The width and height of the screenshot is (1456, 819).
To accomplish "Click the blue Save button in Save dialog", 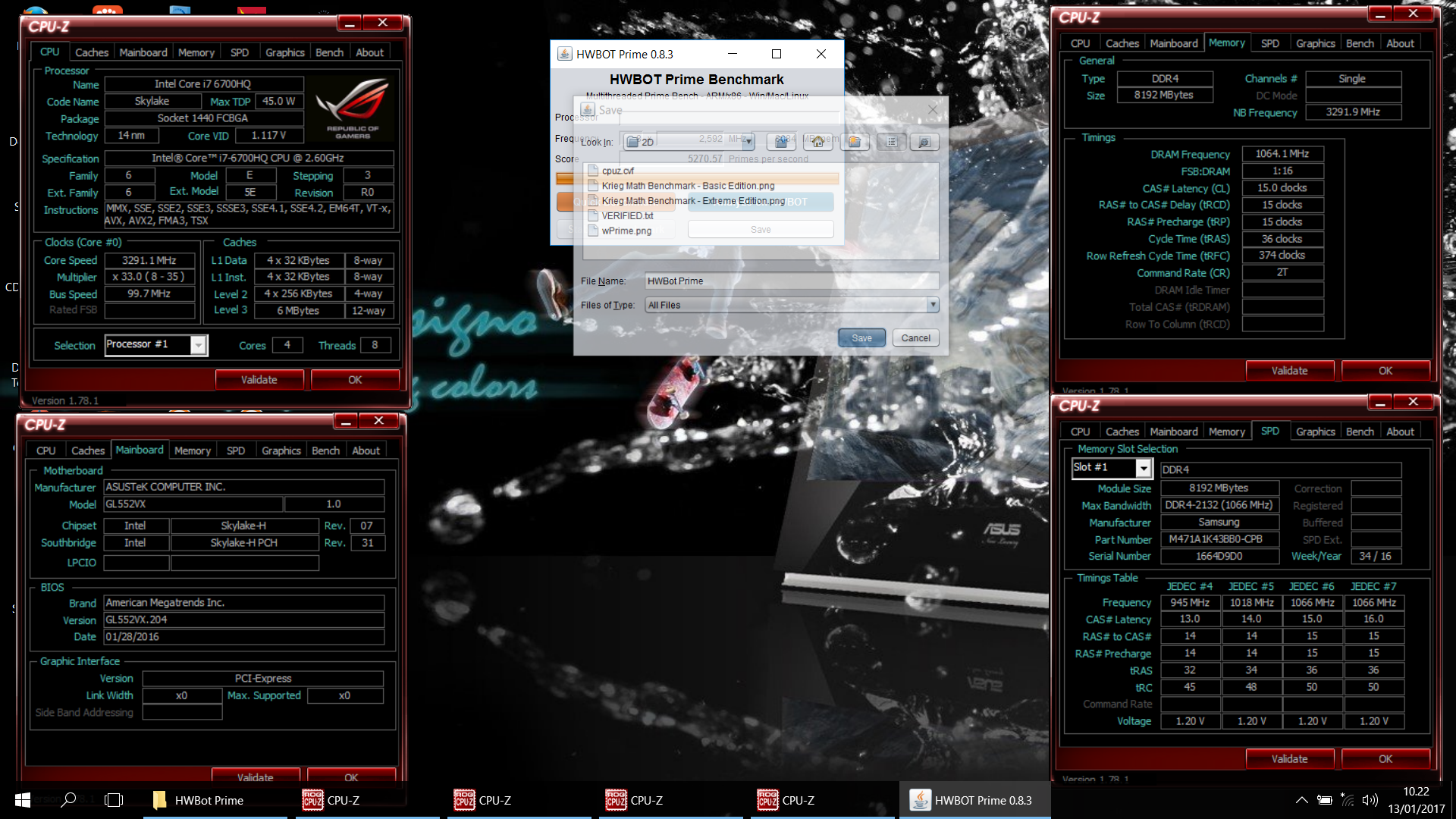I will (861, 338).
